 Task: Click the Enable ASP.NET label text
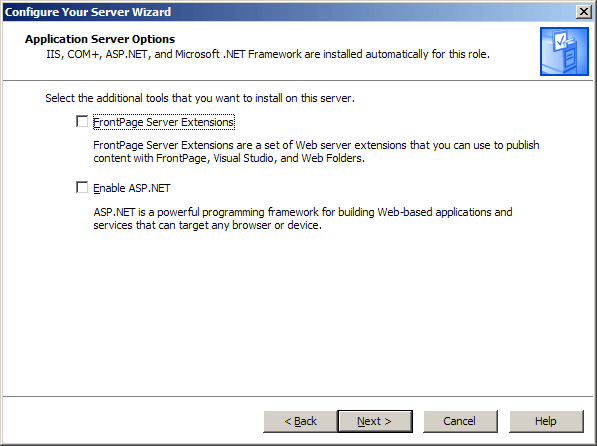point(132,188)
